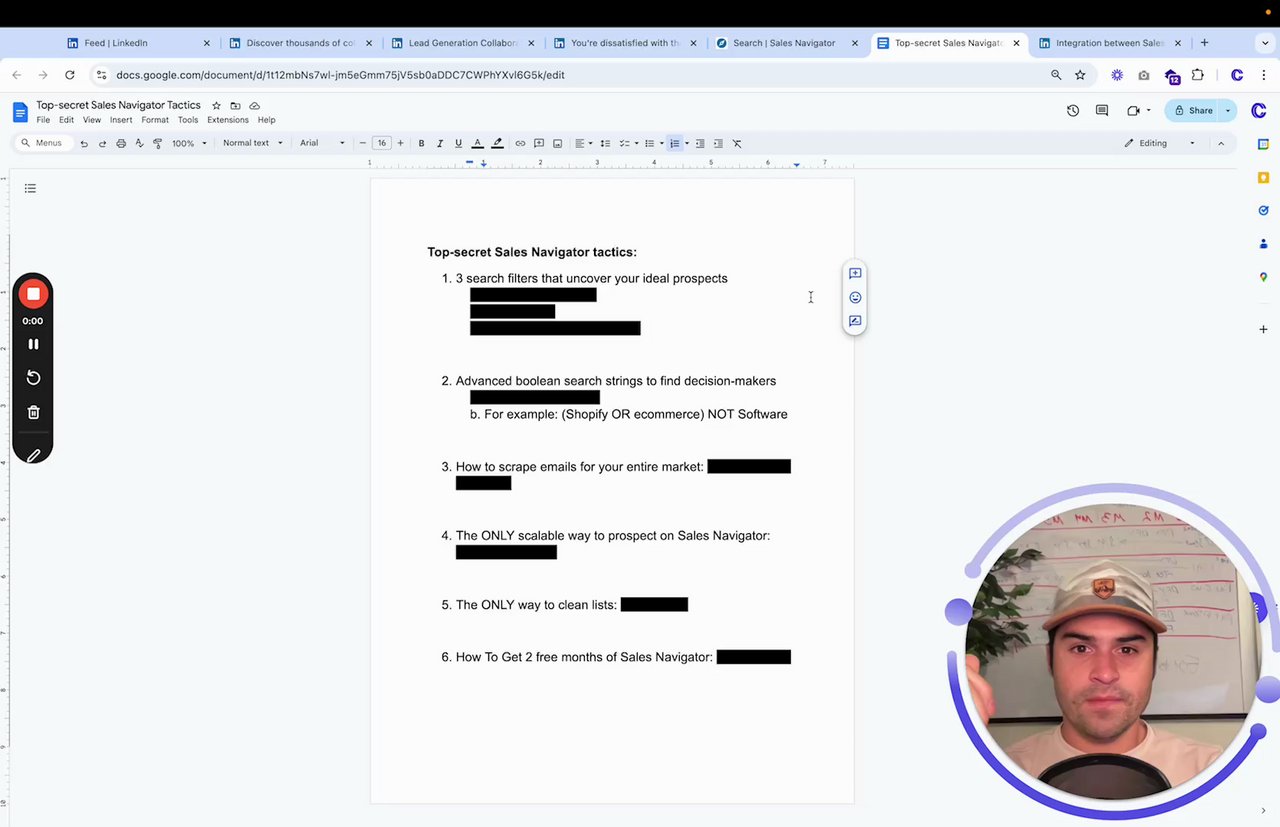
Task: Toggle the numbered list button
Action: (675, 143)
